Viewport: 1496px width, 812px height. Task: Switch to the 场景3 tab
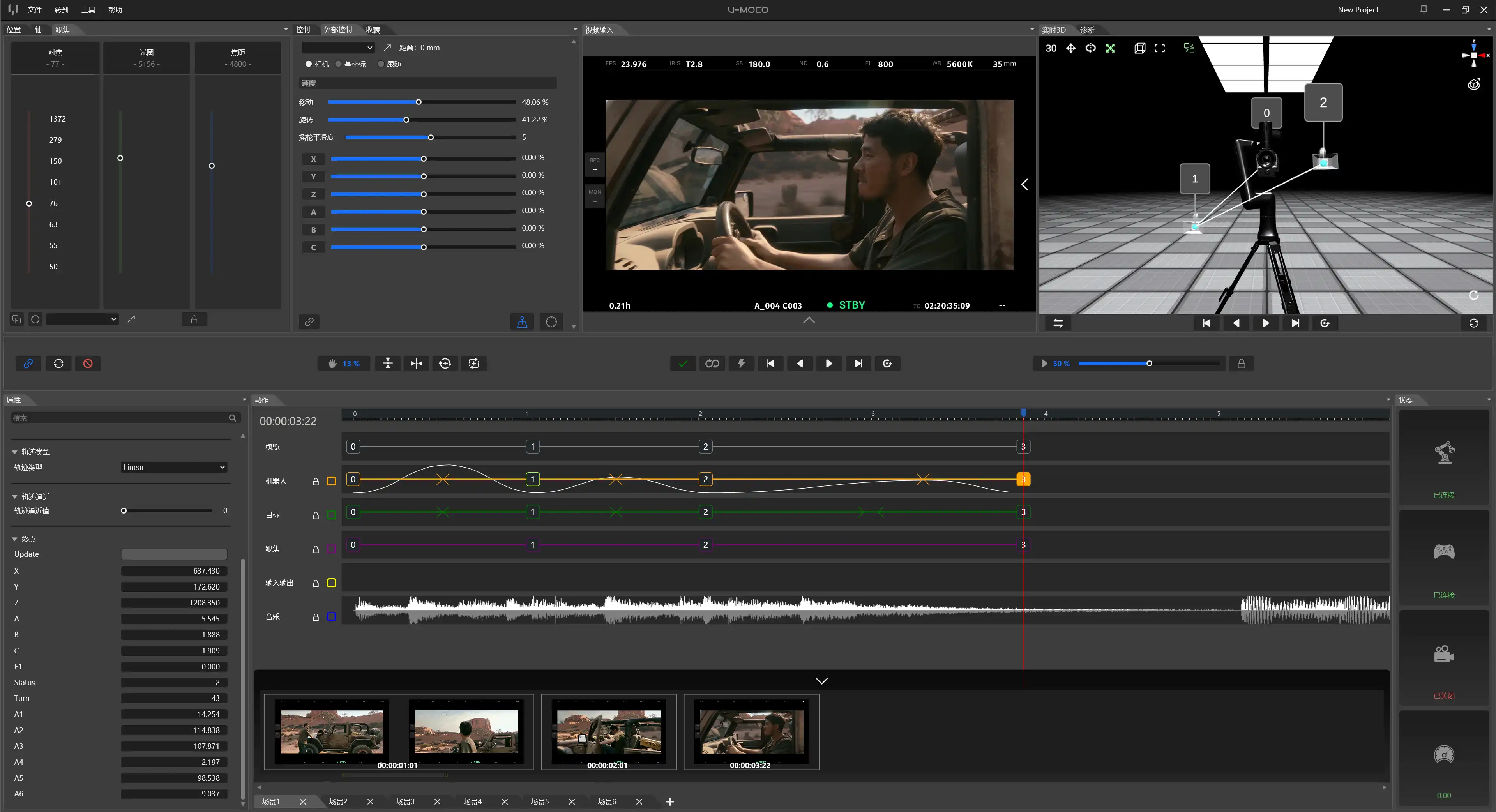[x=405, y=801]
